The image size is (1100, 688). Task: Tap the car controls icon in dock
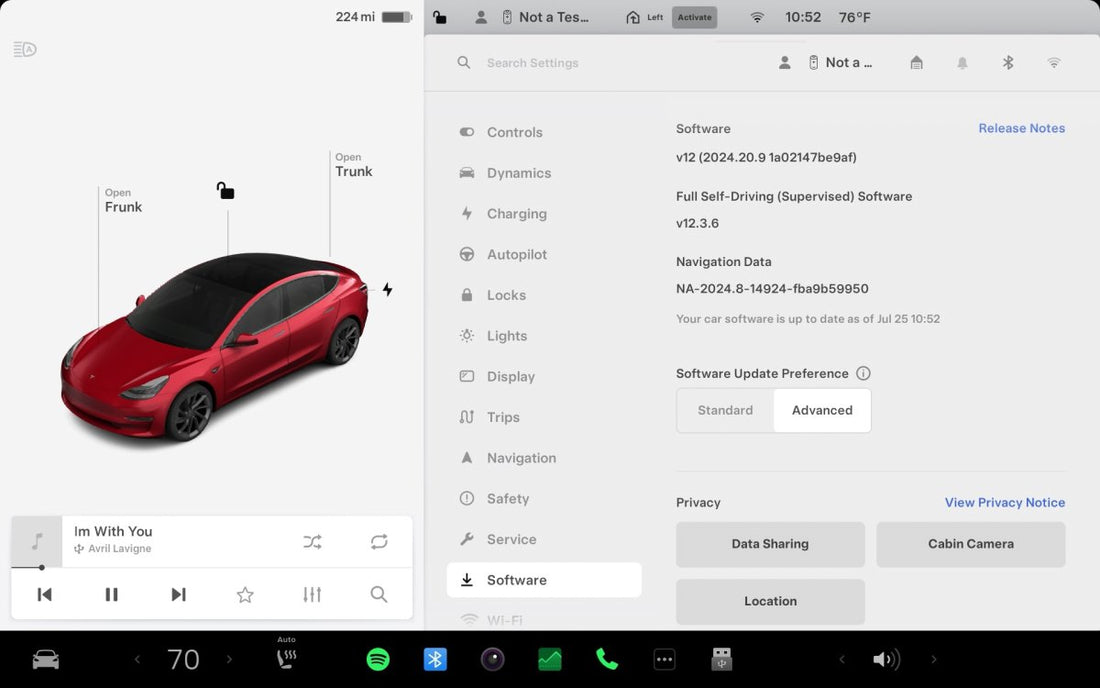[x=46, y=659]
